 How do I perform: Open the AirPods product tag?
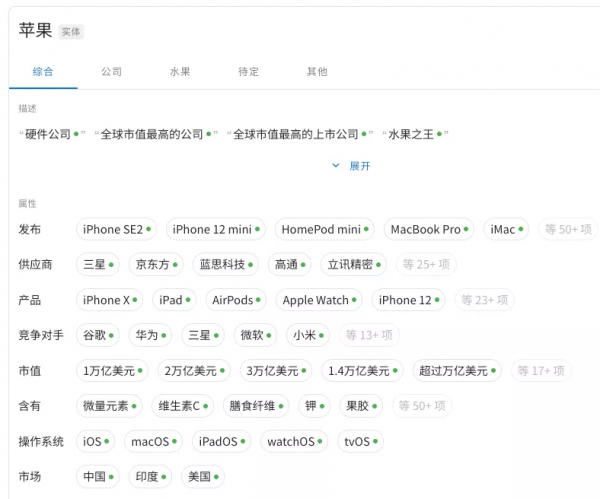pos(236,300)
